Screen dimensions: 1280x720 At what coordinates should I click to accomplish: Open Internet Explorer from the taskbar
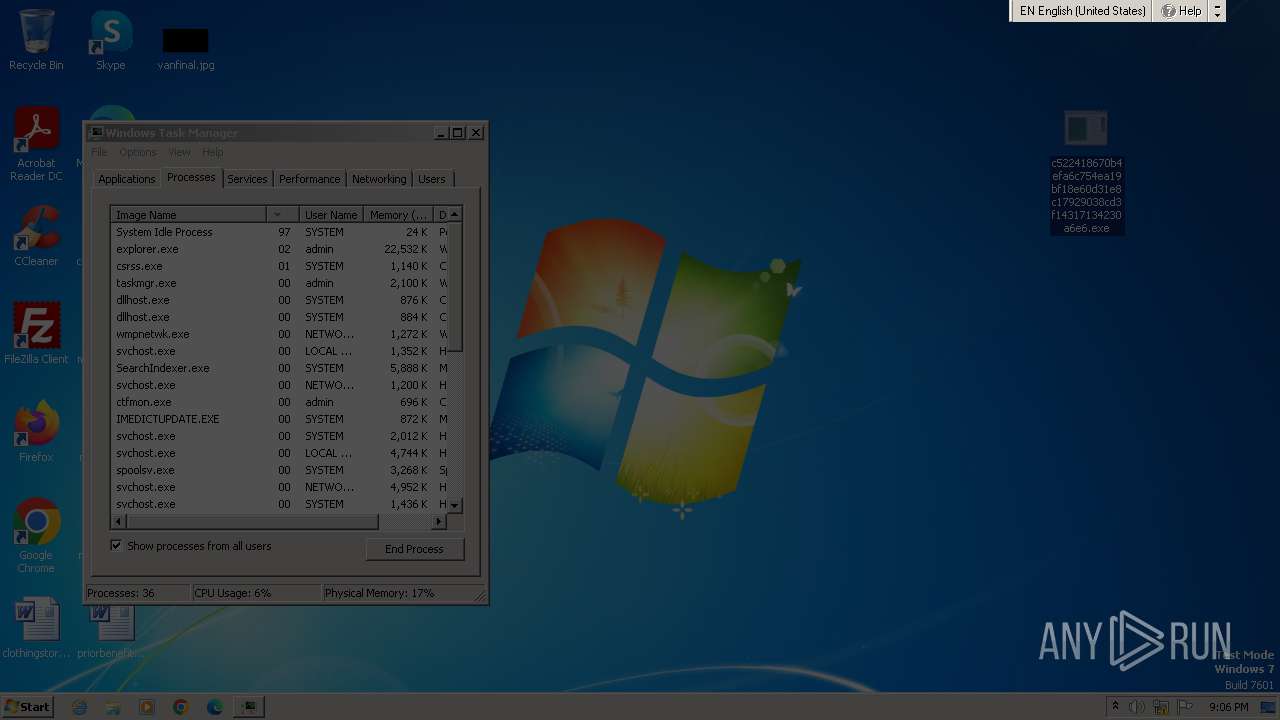(x=80, y=707)
